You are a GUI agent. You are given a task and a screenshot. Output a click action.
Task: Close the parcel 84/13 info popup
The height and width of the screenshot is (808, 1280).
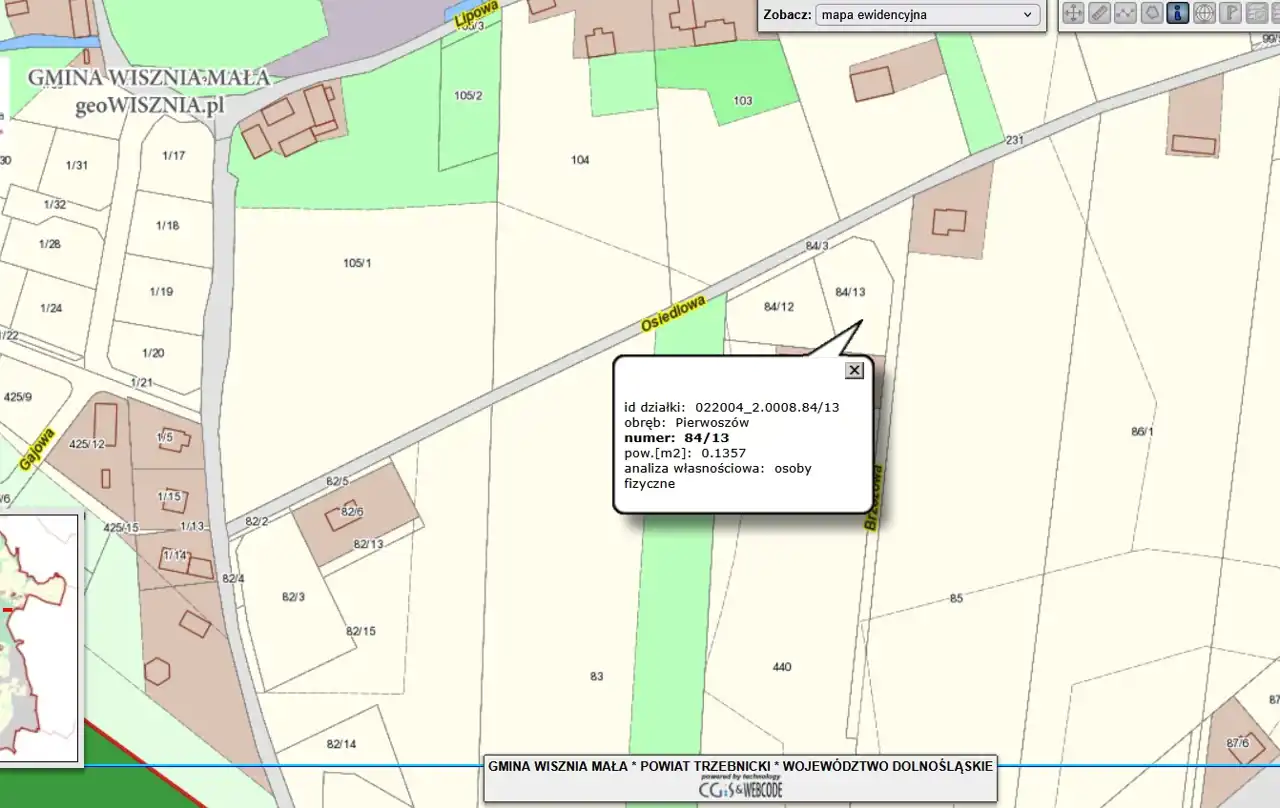click(x=854, y=370)
